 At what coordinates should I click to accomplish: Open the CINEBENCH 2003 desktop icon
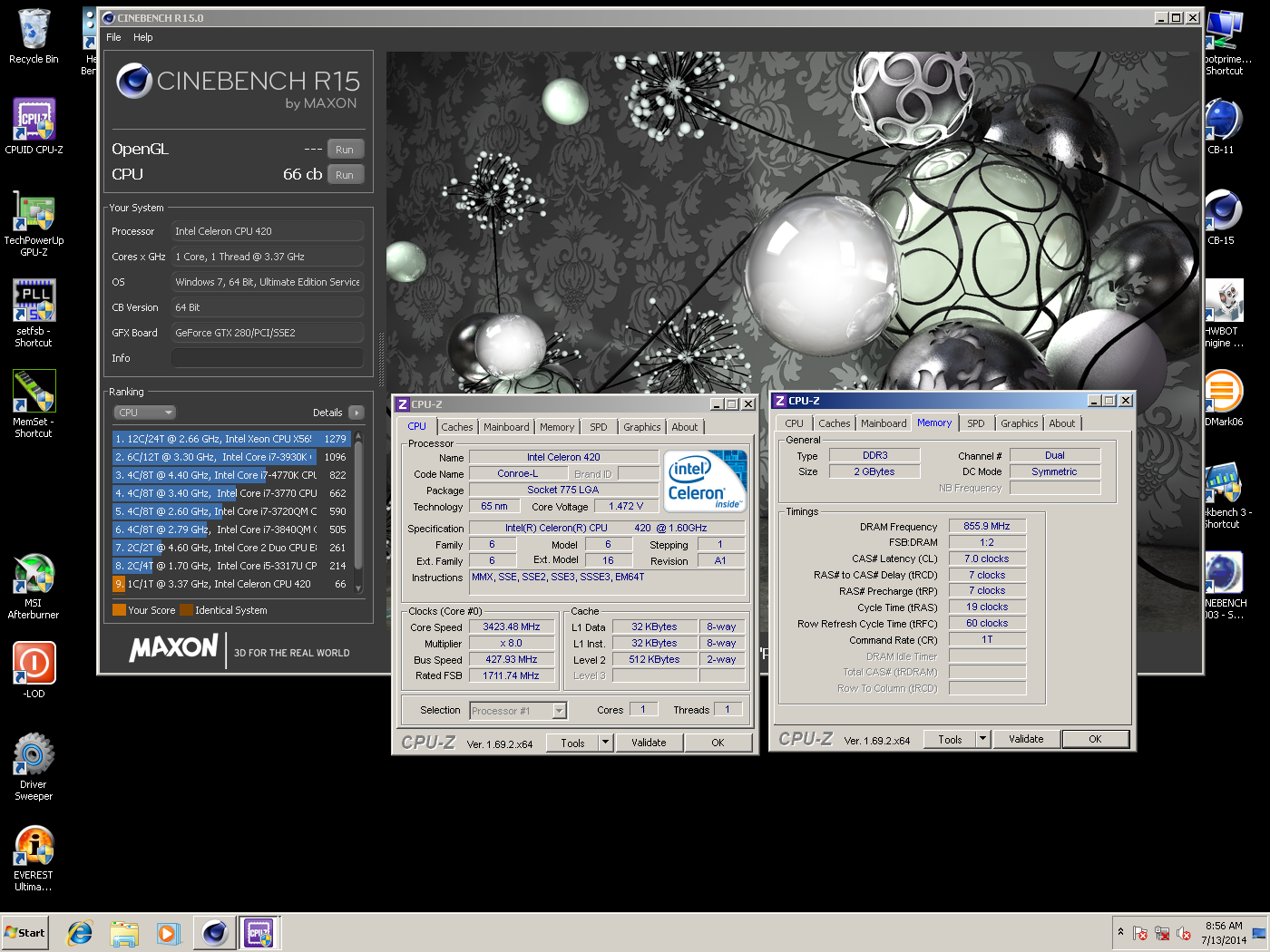(1226, 586)
